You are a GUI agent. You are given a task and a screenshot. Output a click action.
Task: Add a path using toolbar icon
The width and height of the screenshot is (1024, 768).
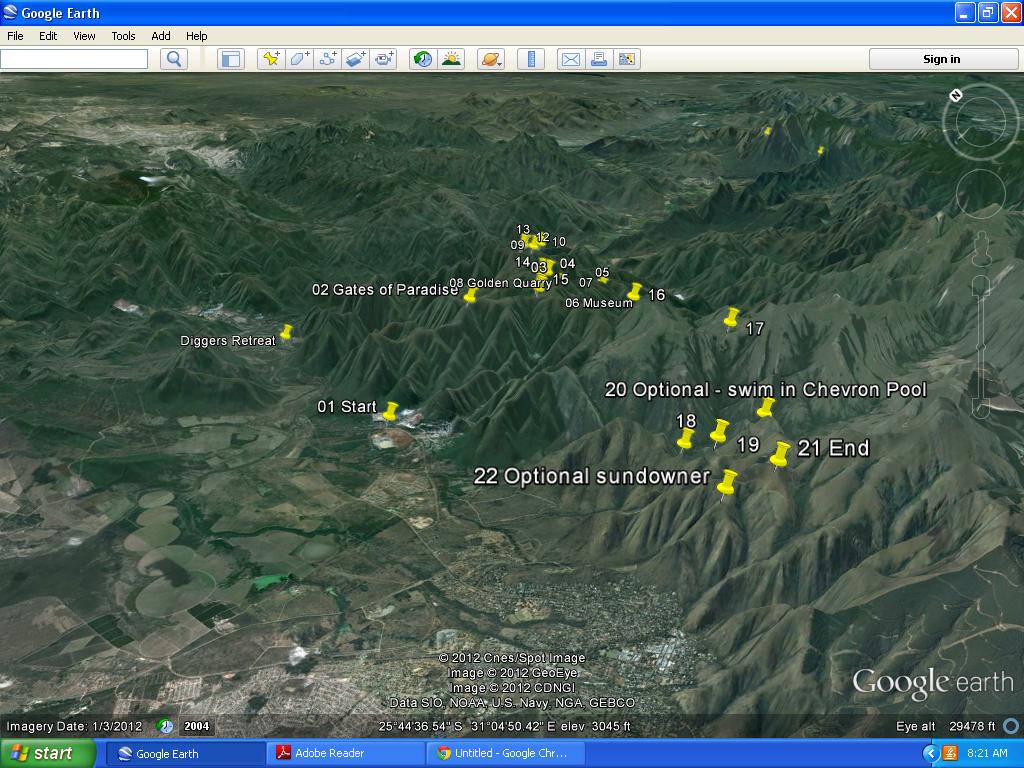pos(328,59)
